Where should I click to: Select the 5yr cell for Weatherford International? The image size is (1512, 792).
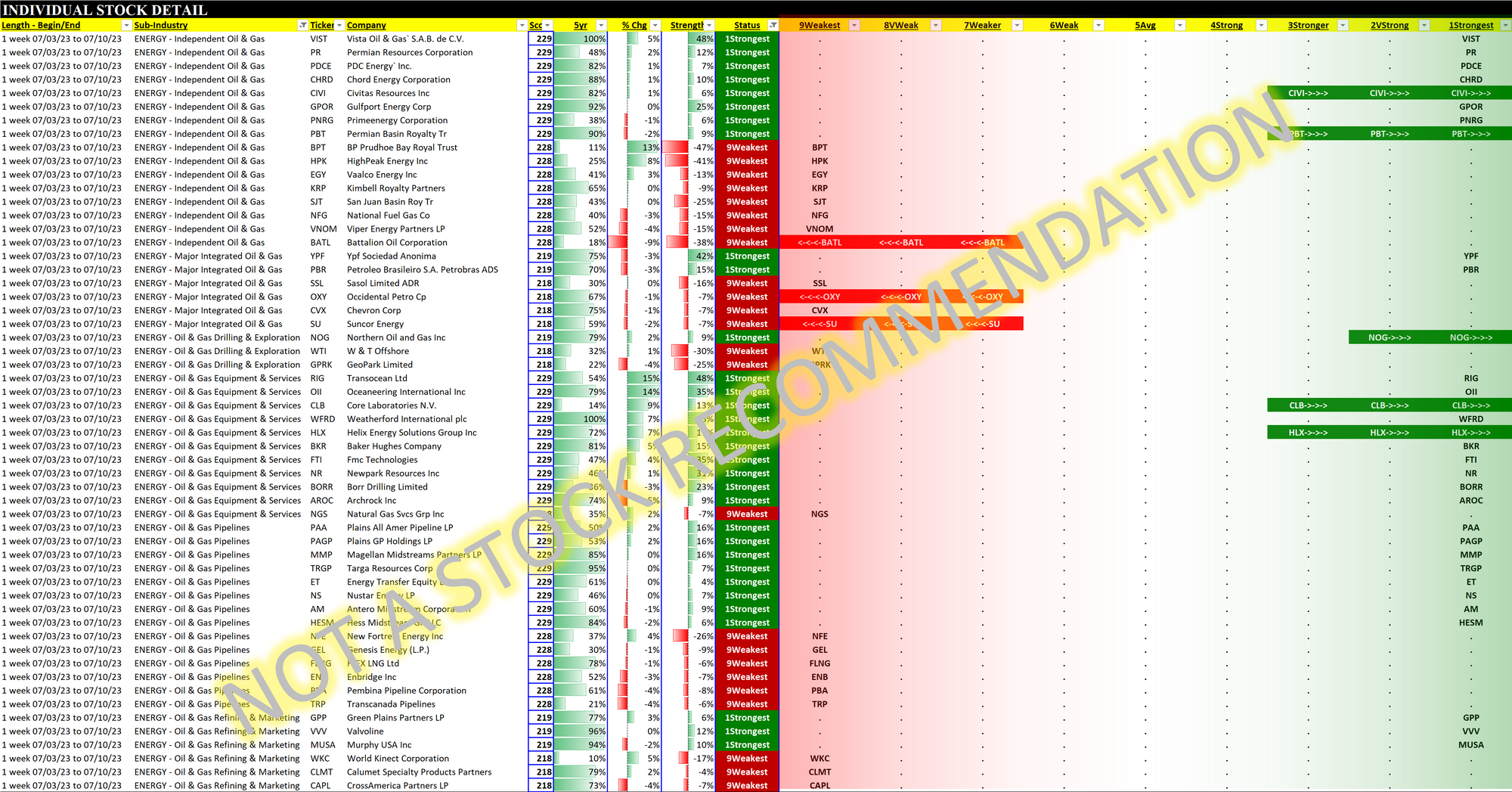pos(581,419)
